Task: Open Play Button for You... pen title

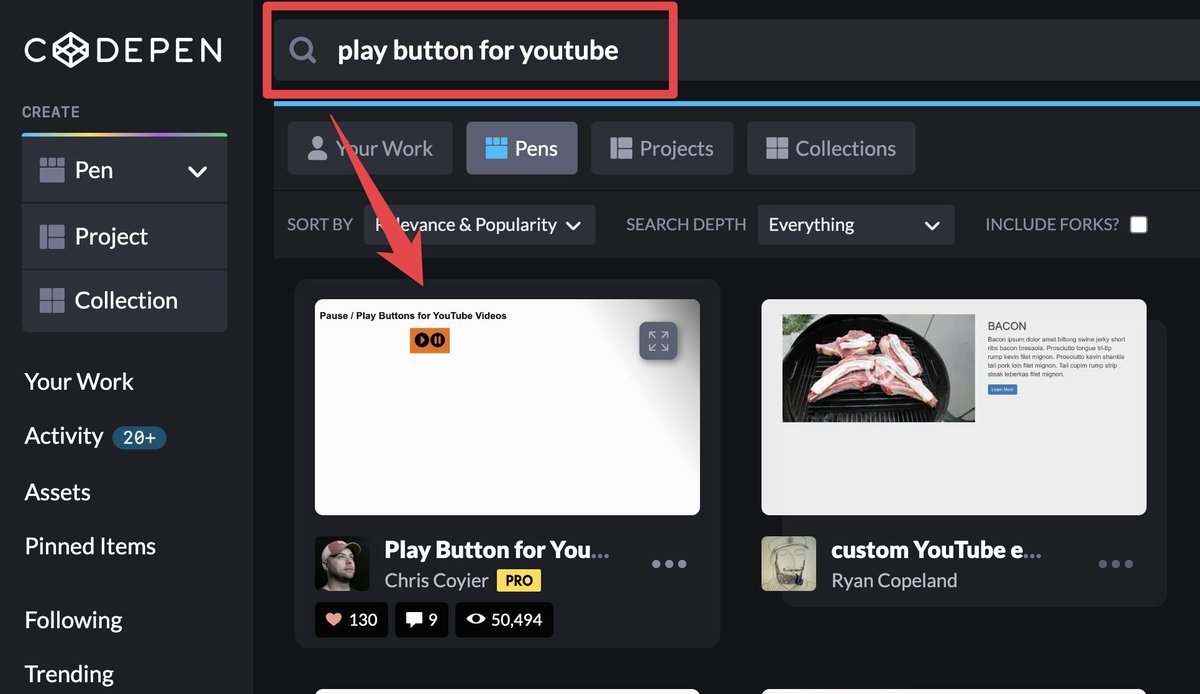Action: coord(496,549)
